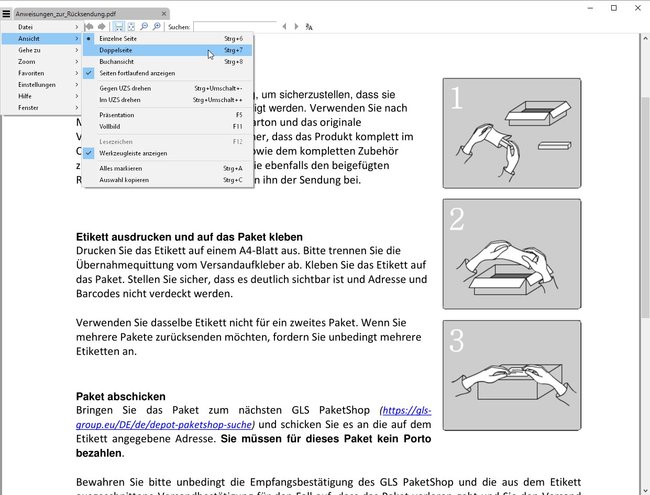Maximize the PDF viewer window
The width and height of the screenshot is (650, 495).
coord(614,8)
